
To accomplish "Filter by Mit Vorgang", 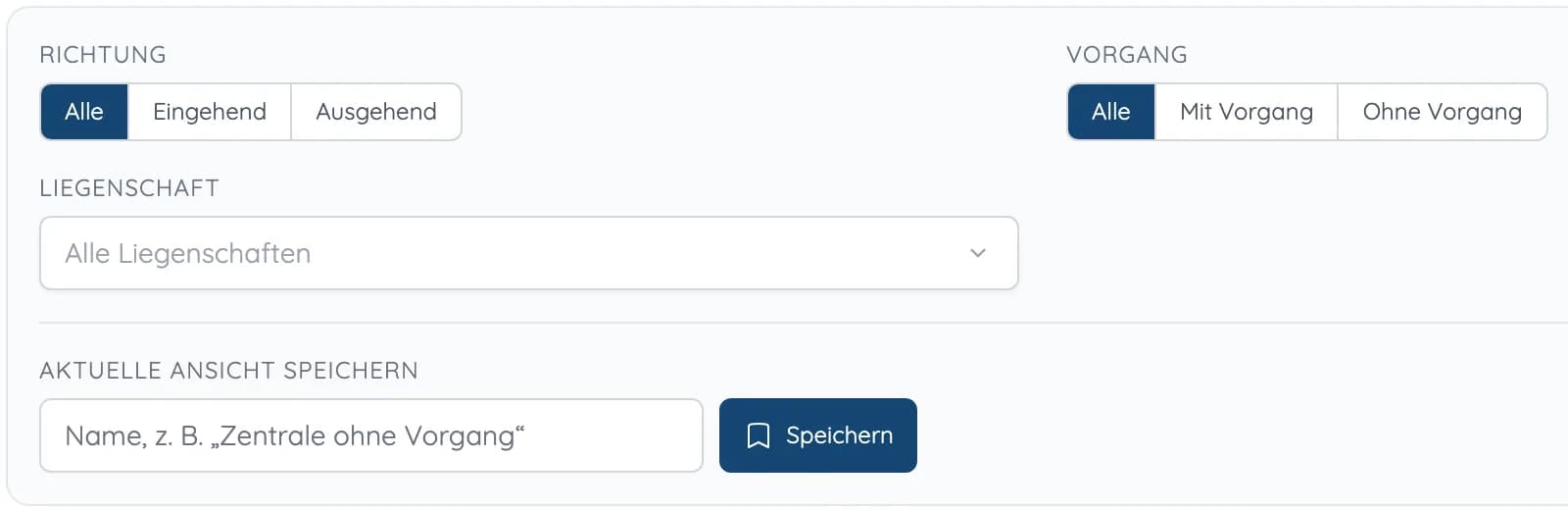I will (x=1247, y=112).
